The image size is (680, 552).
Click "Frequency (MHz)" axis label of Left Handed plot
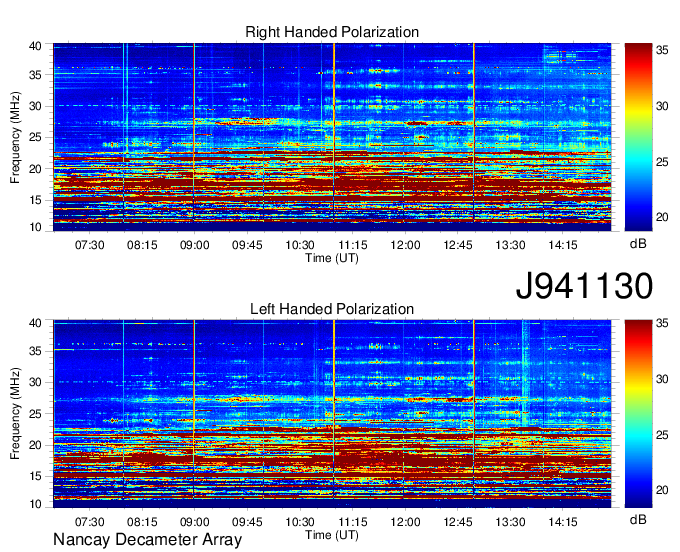tap(15, 414)
